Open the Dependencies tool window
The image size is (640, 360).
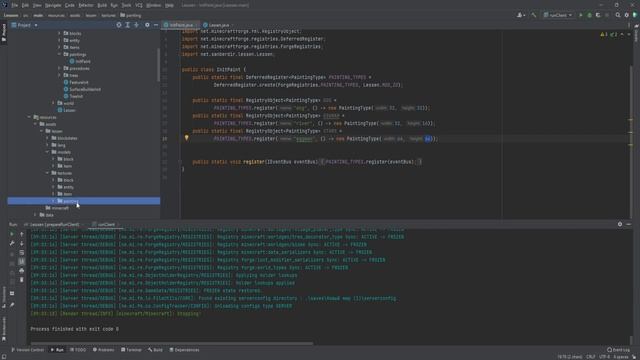pyautogui.click(x=184, y=350)
